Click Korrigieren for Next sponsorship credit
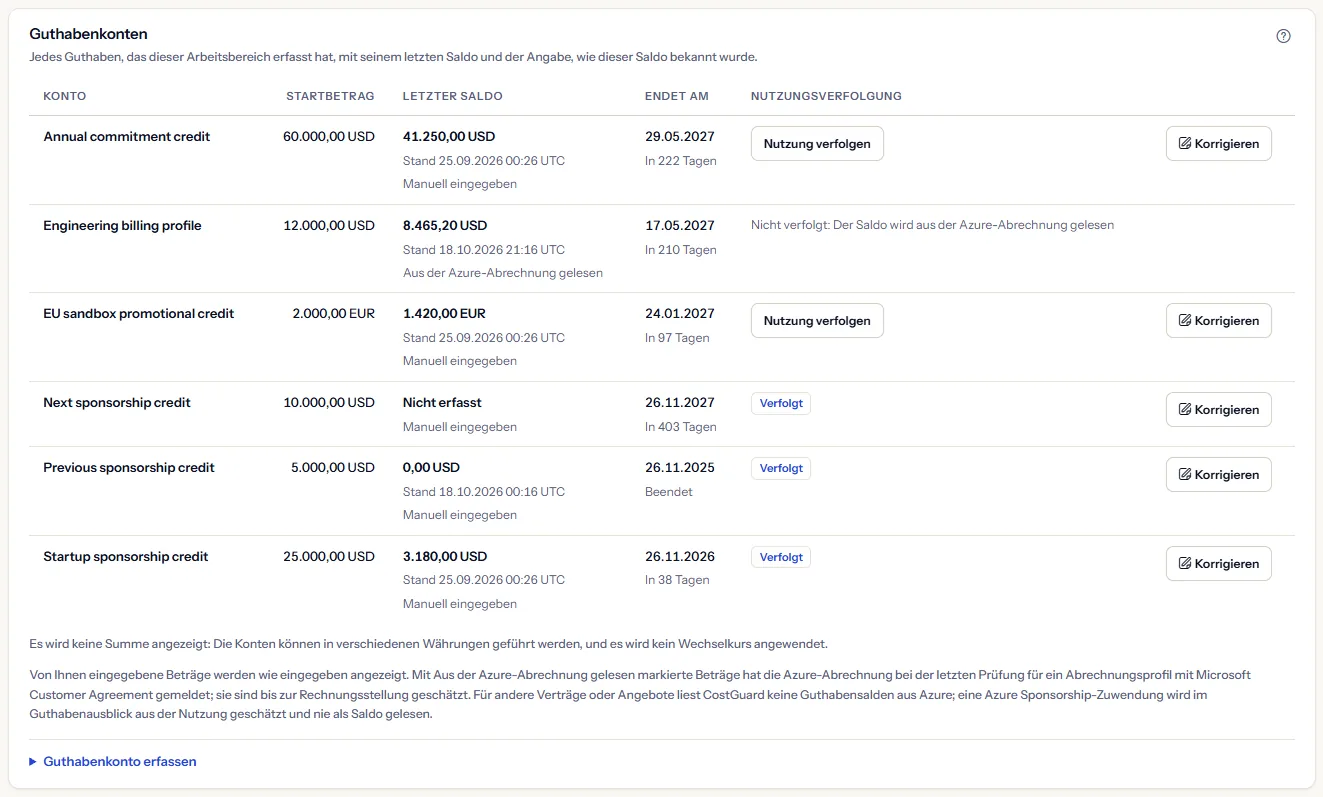This screenshot has height=797, width=1323. click(x=1219, y=409)
